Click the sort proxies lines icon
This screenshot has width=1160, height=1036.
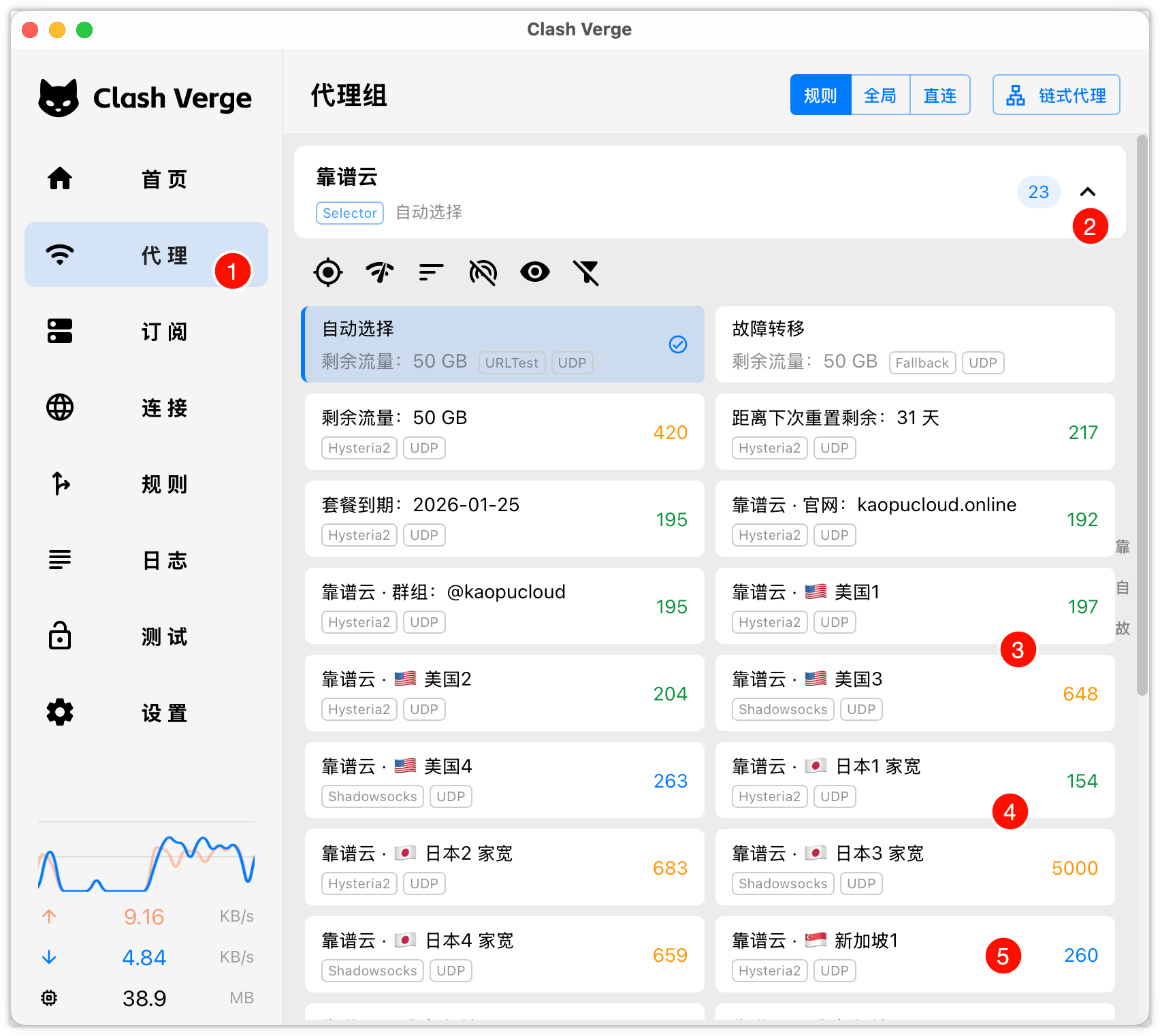tap(431, 273)
